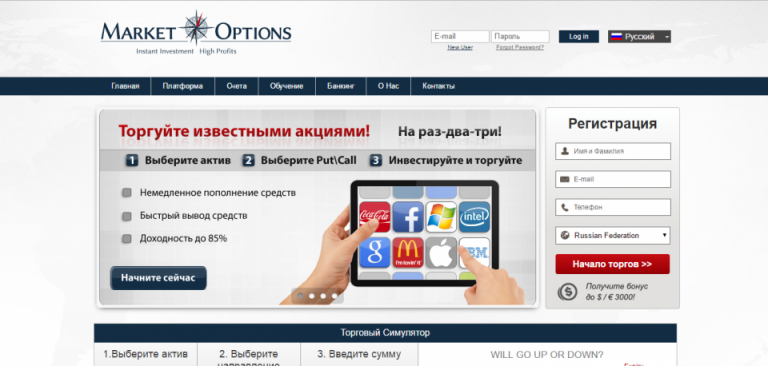This screenshot has height=366, width=768.
Task: Click the dollar coin bonus icon
Action: 567,292
